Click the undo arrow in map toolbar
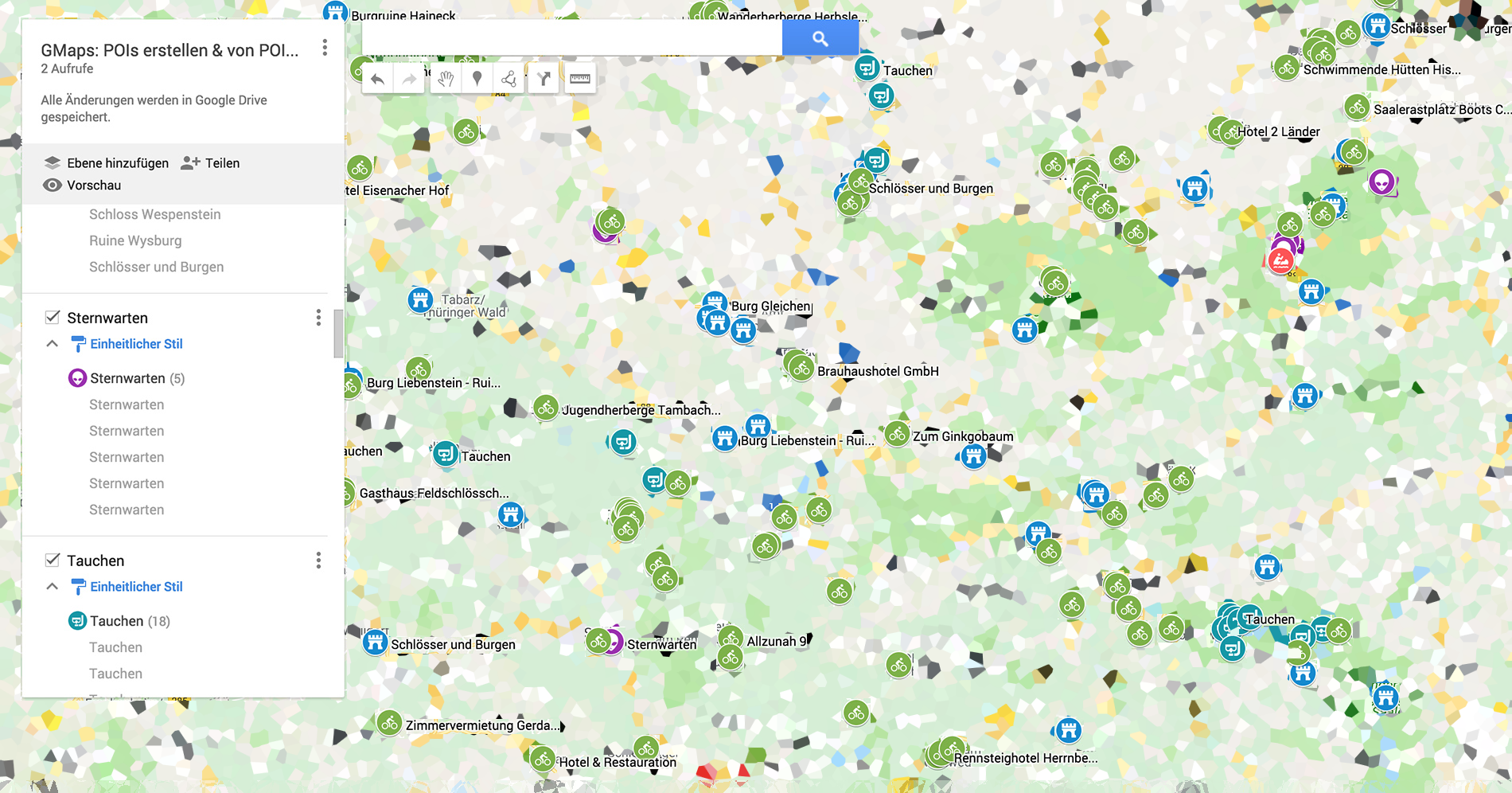Image resolution: width=1512 pixels, height=793 pixels. pyautogui.click(x=378, y=79)
